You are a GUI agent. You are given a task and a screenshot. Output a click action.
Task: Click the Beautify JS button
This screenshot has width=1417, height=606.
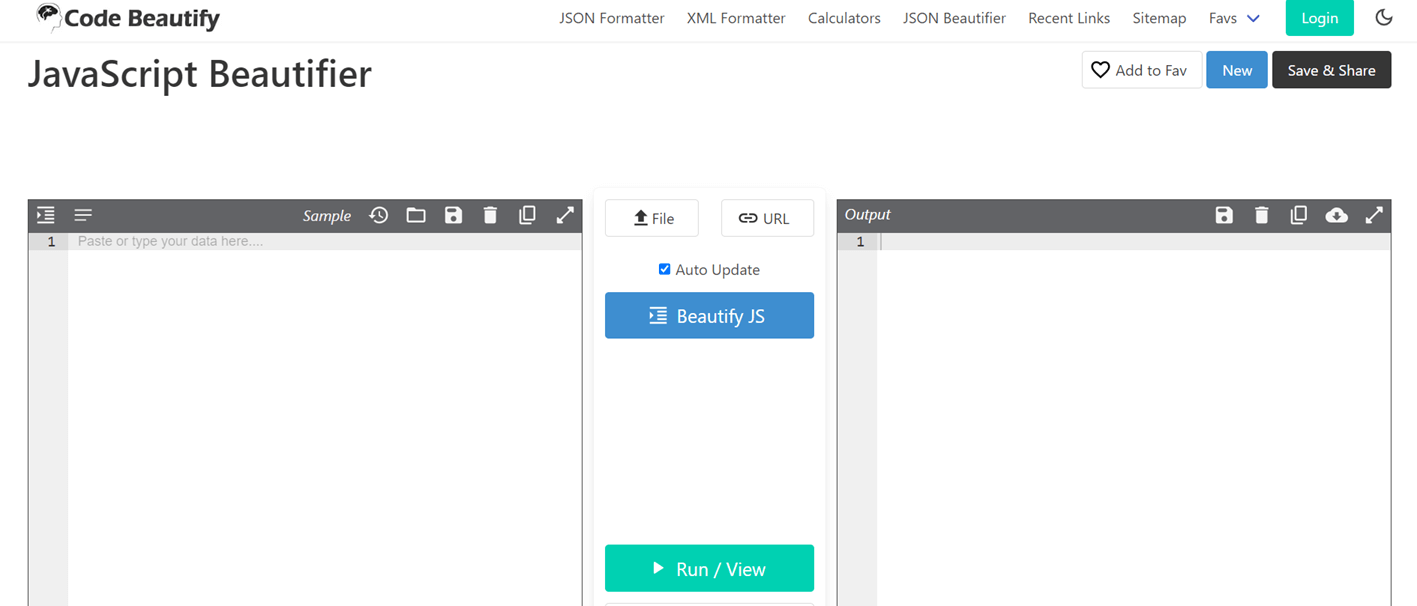click(x=709, y=316)
